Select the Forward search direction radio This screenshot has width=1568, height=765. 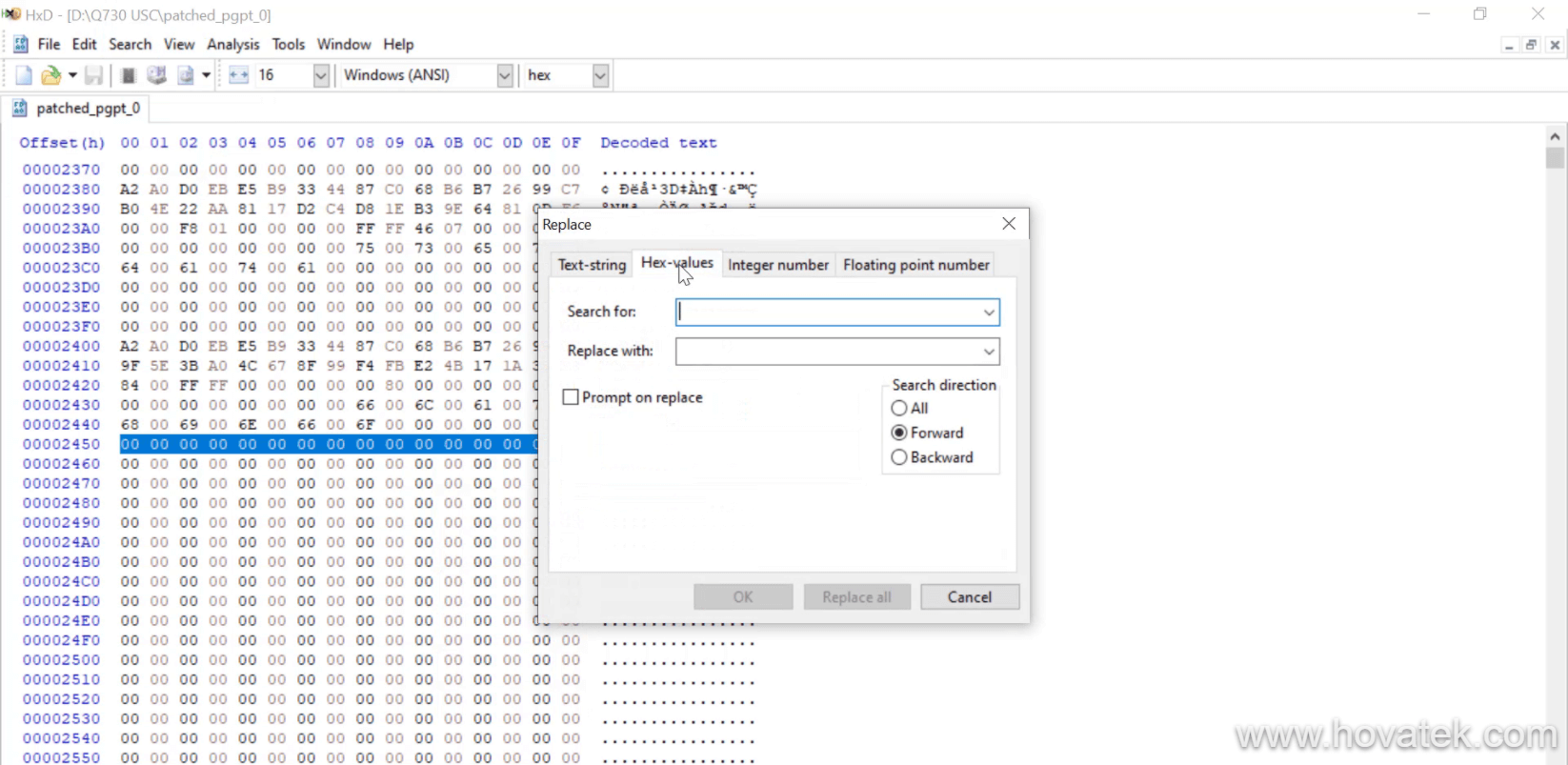(x=899, y=433)
